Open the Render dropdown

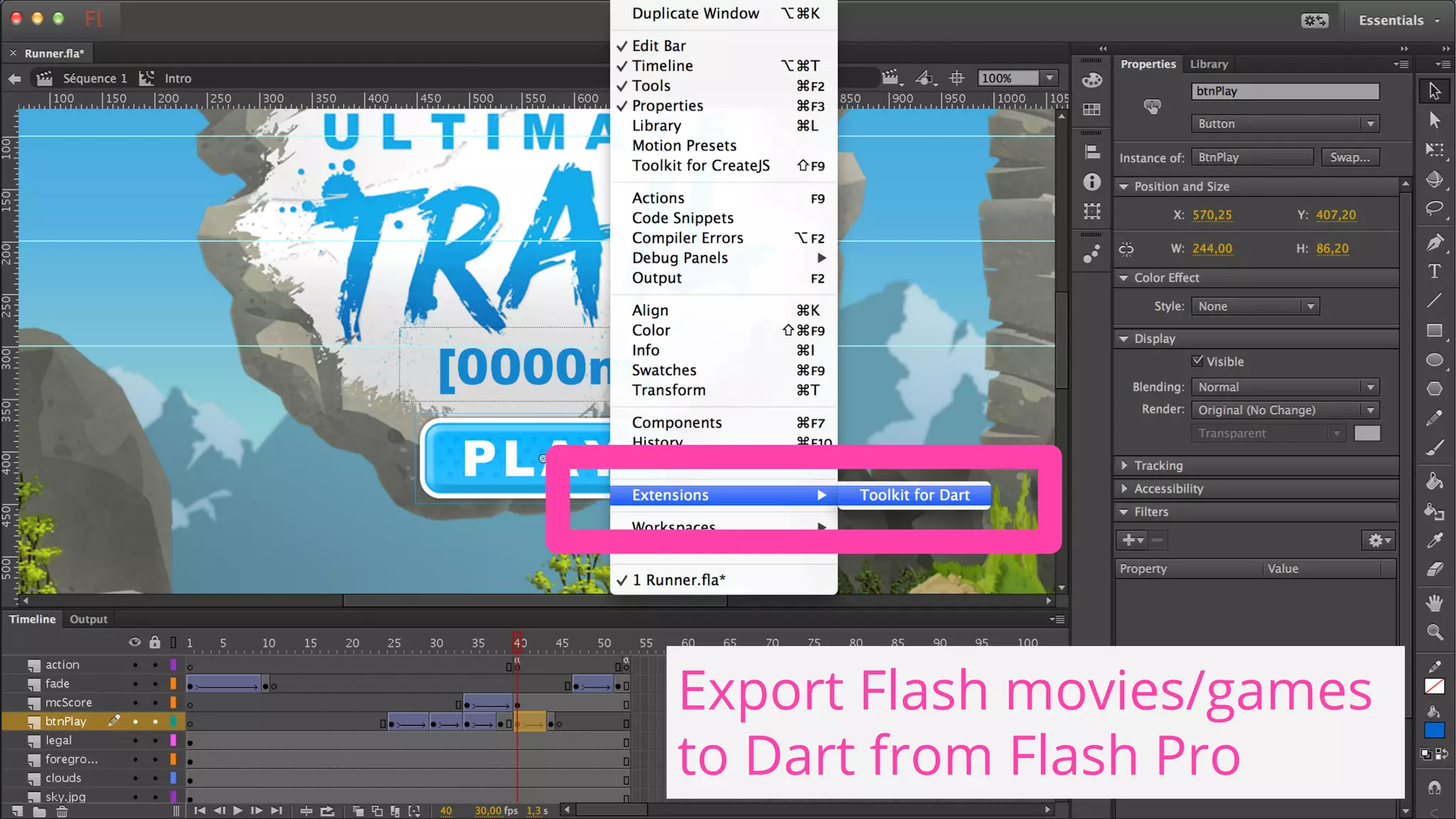(1285, 410)
